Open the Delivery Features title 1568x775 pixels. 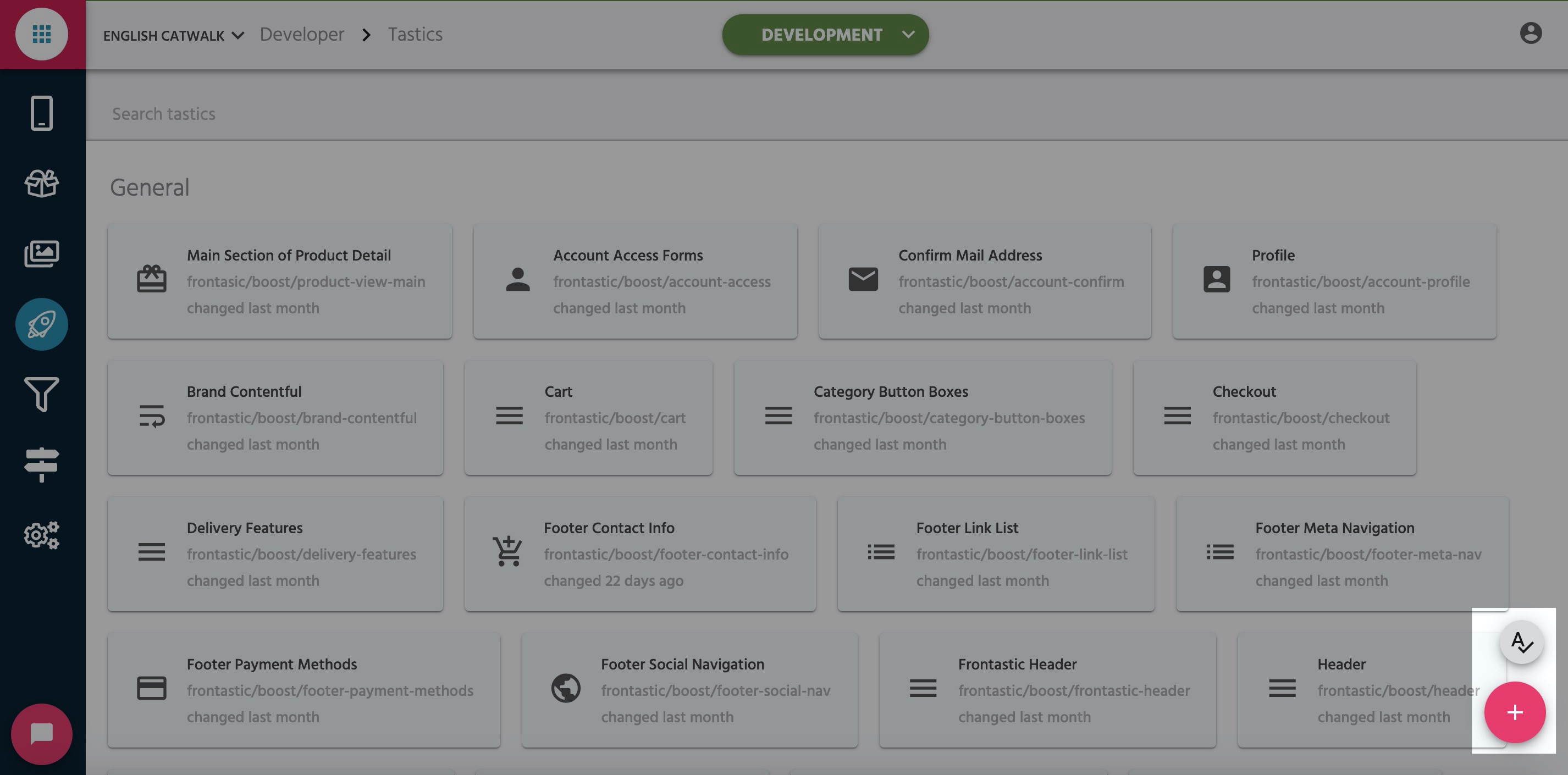244,528
